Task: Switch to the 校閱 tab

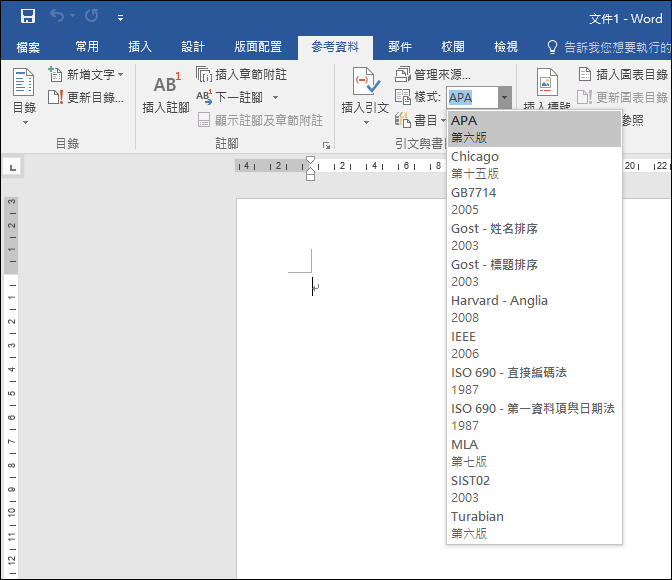Action: (453, 47)
